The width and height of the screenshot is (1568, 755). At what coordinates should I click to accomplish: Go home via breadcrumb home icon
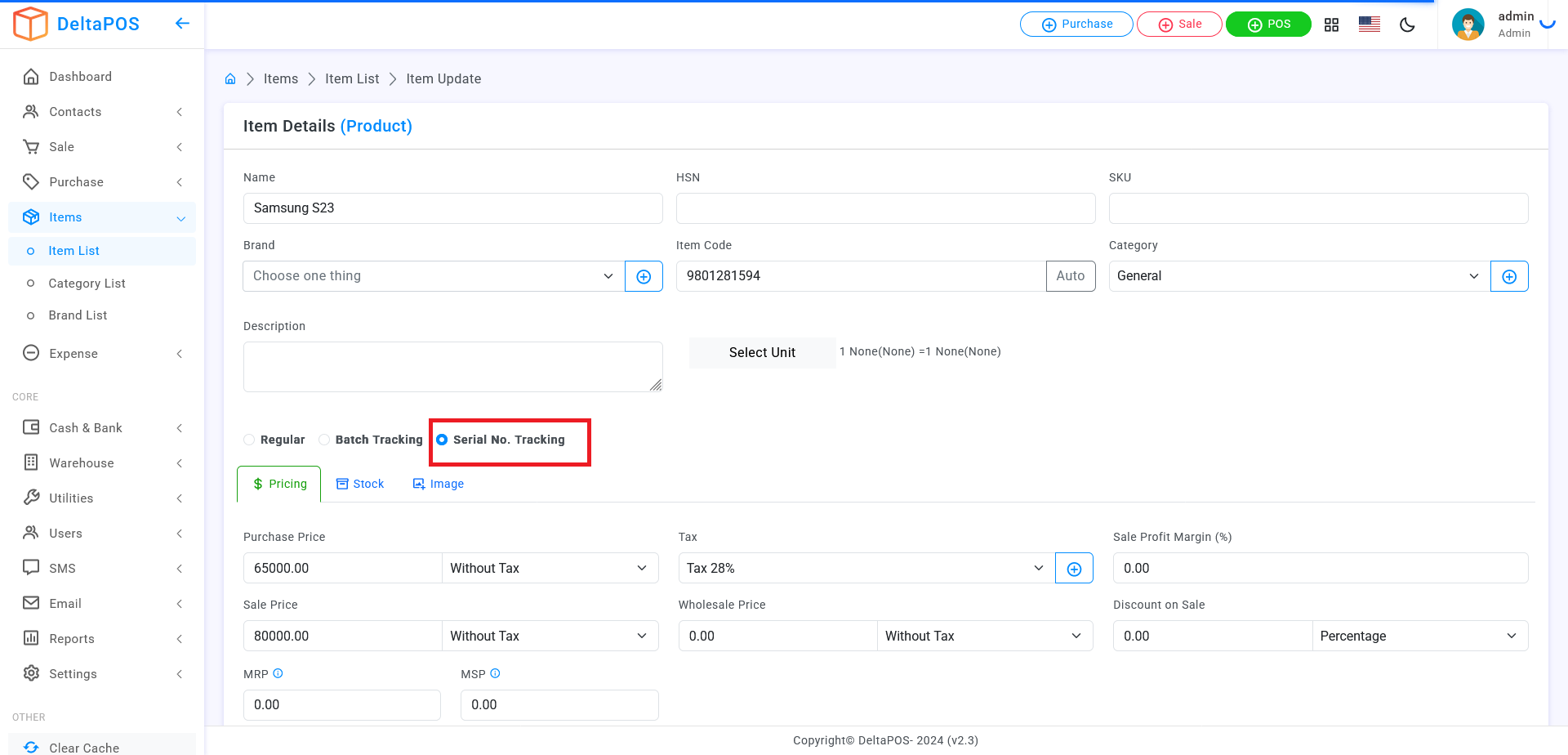230,79
